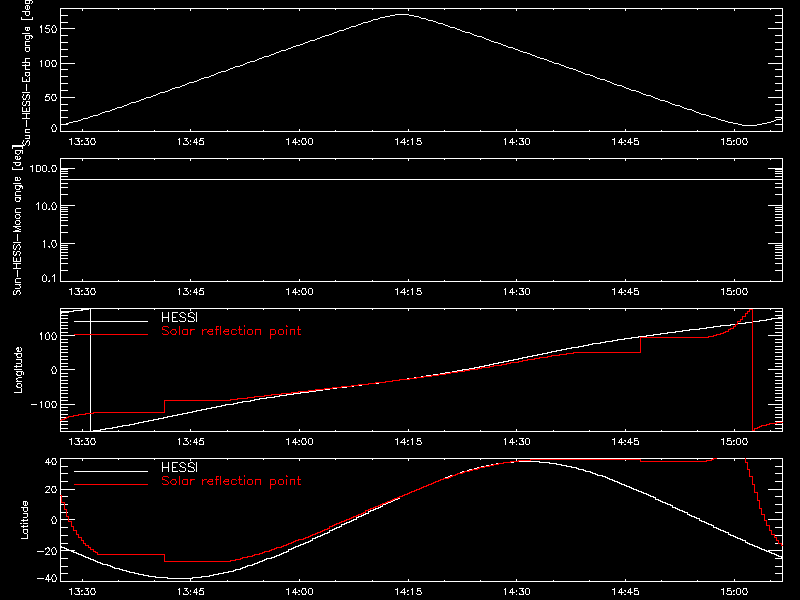Click the 14:00 label under the Moon angle plot
The height and width of the screenshot is (600, 800).
pos(299,291)
